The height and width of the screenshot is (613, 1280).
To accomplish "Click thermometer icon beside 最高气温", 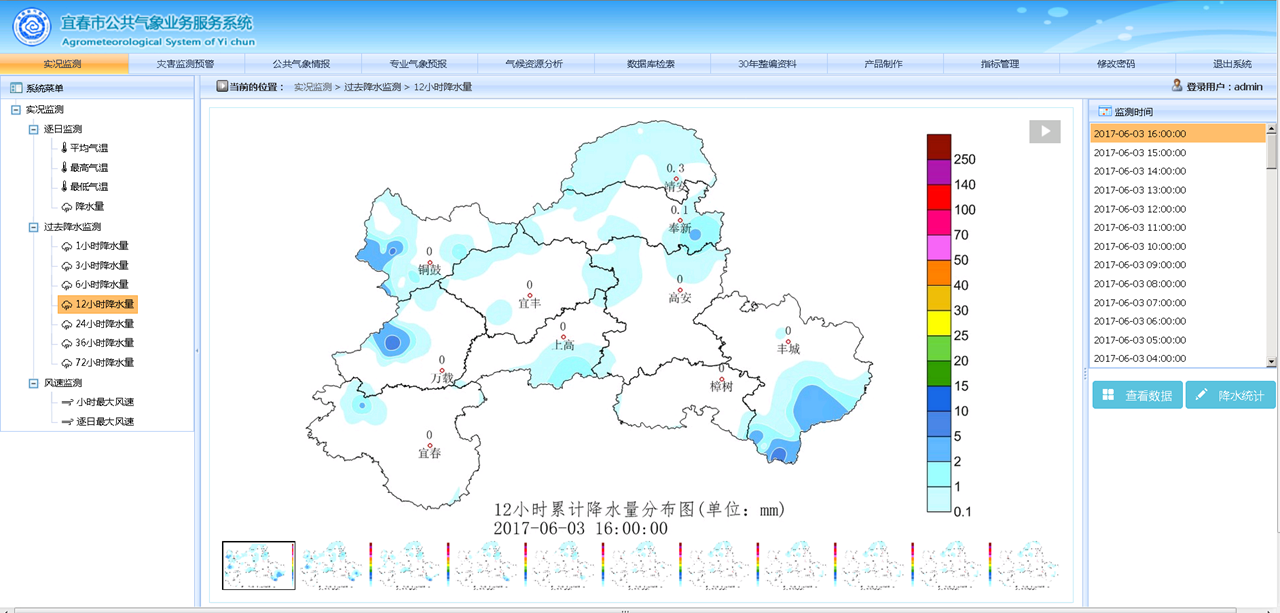I will [x=64, y=168].
